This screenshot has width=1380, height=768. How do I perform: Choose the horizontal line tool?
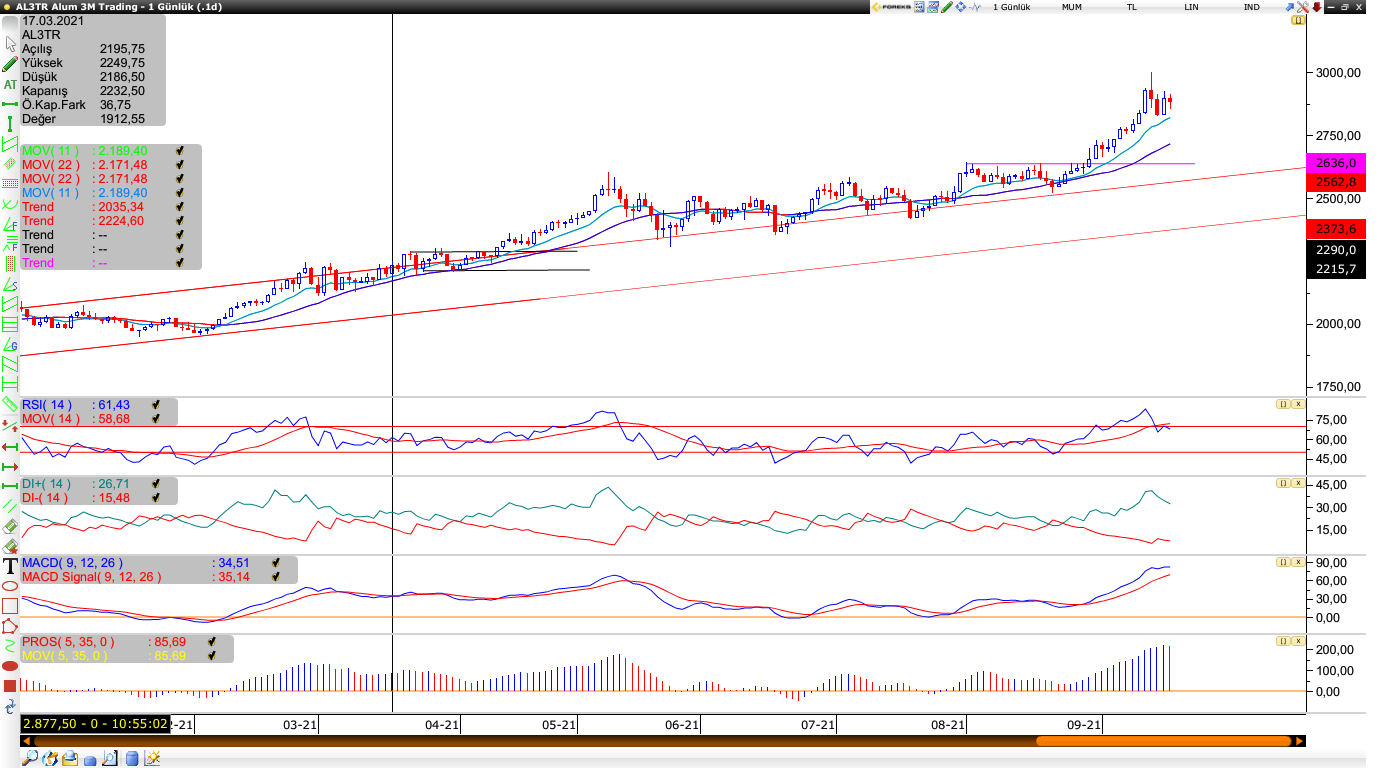click(x=10, y=103)
